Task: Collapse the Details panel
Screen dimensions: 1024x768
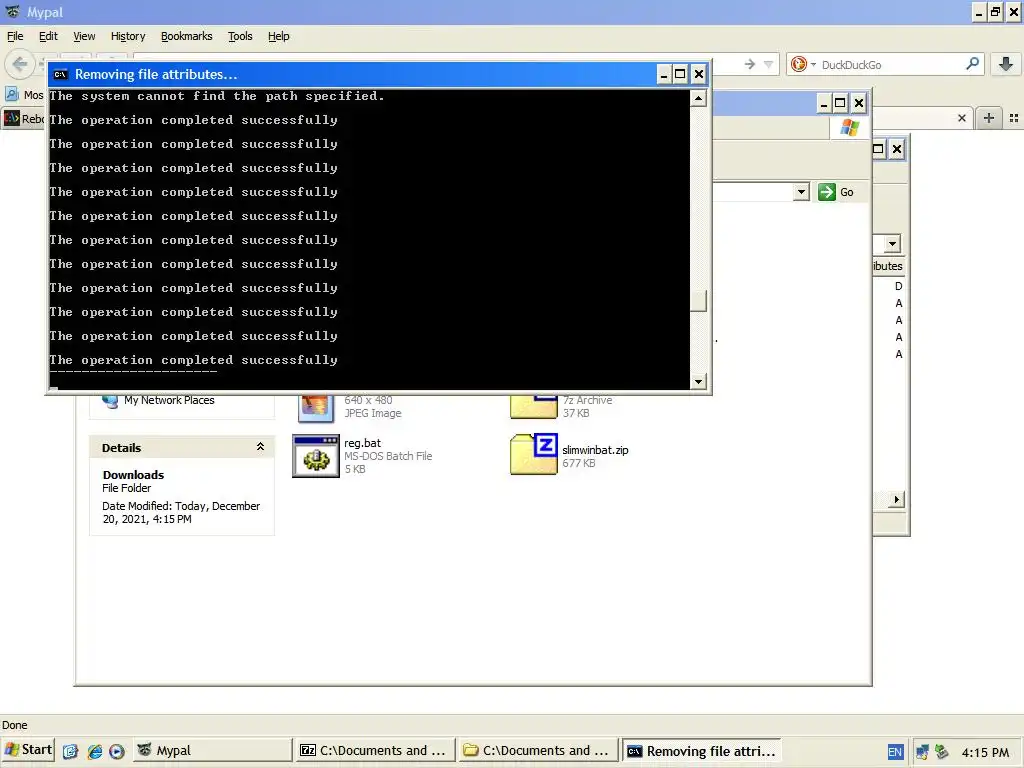Action: pyautogui.click(x=260, y=447)
